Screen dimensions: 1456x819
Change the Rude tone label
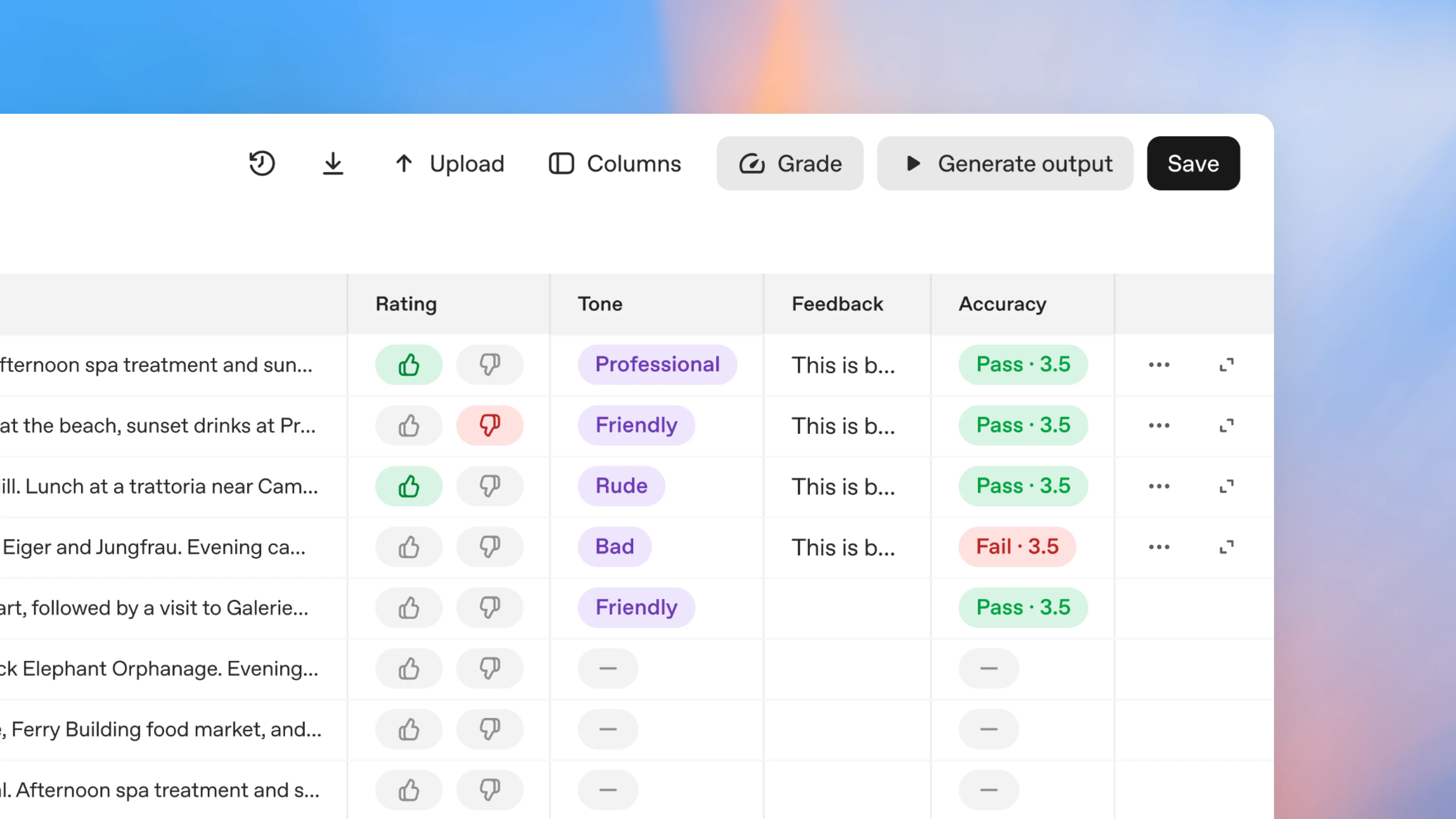(x=621, y=486)
